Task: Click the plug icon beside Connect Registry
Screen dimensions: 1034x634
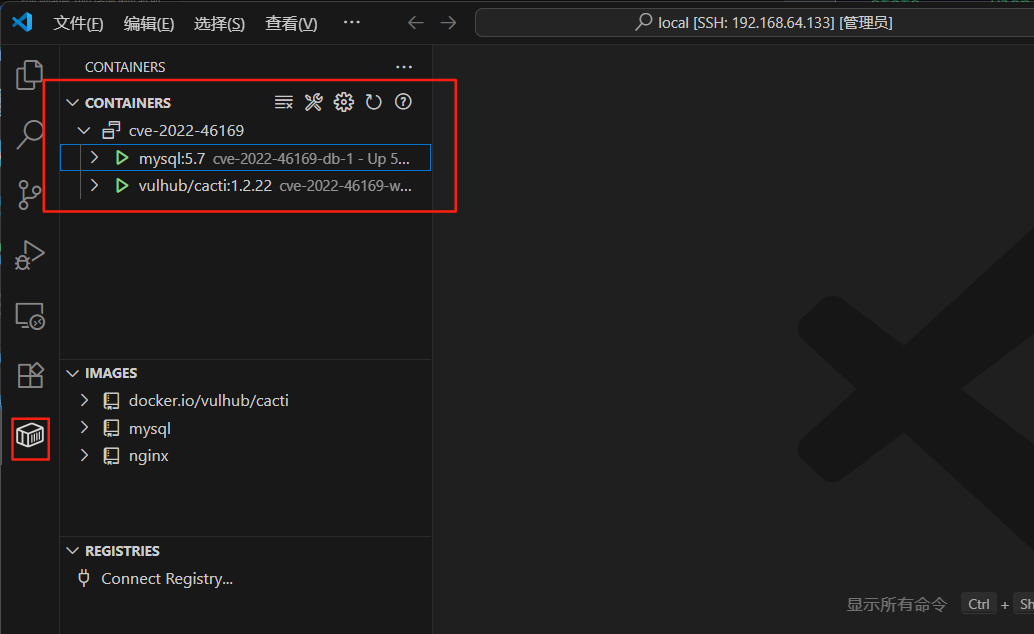Action: (84, 579)
